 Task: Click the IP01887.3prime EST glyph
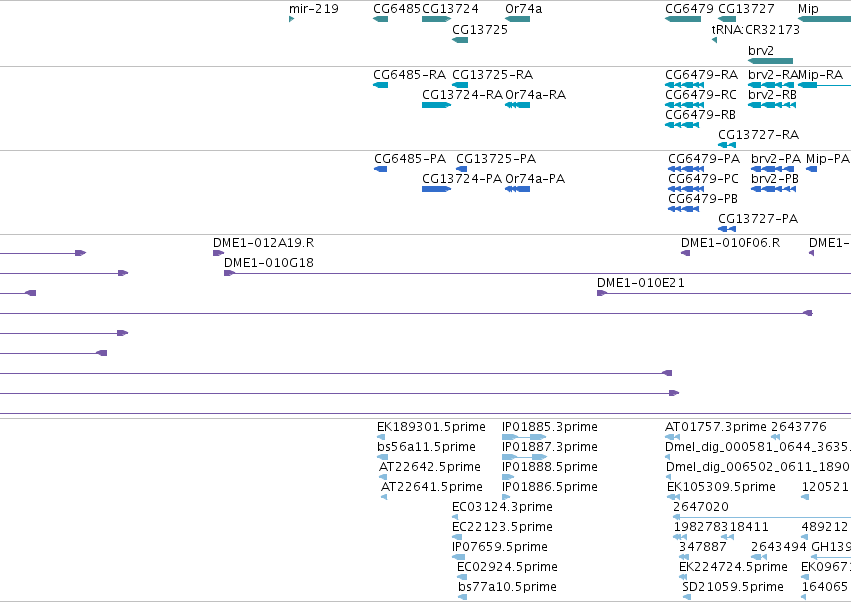click(x=524, y=457)
